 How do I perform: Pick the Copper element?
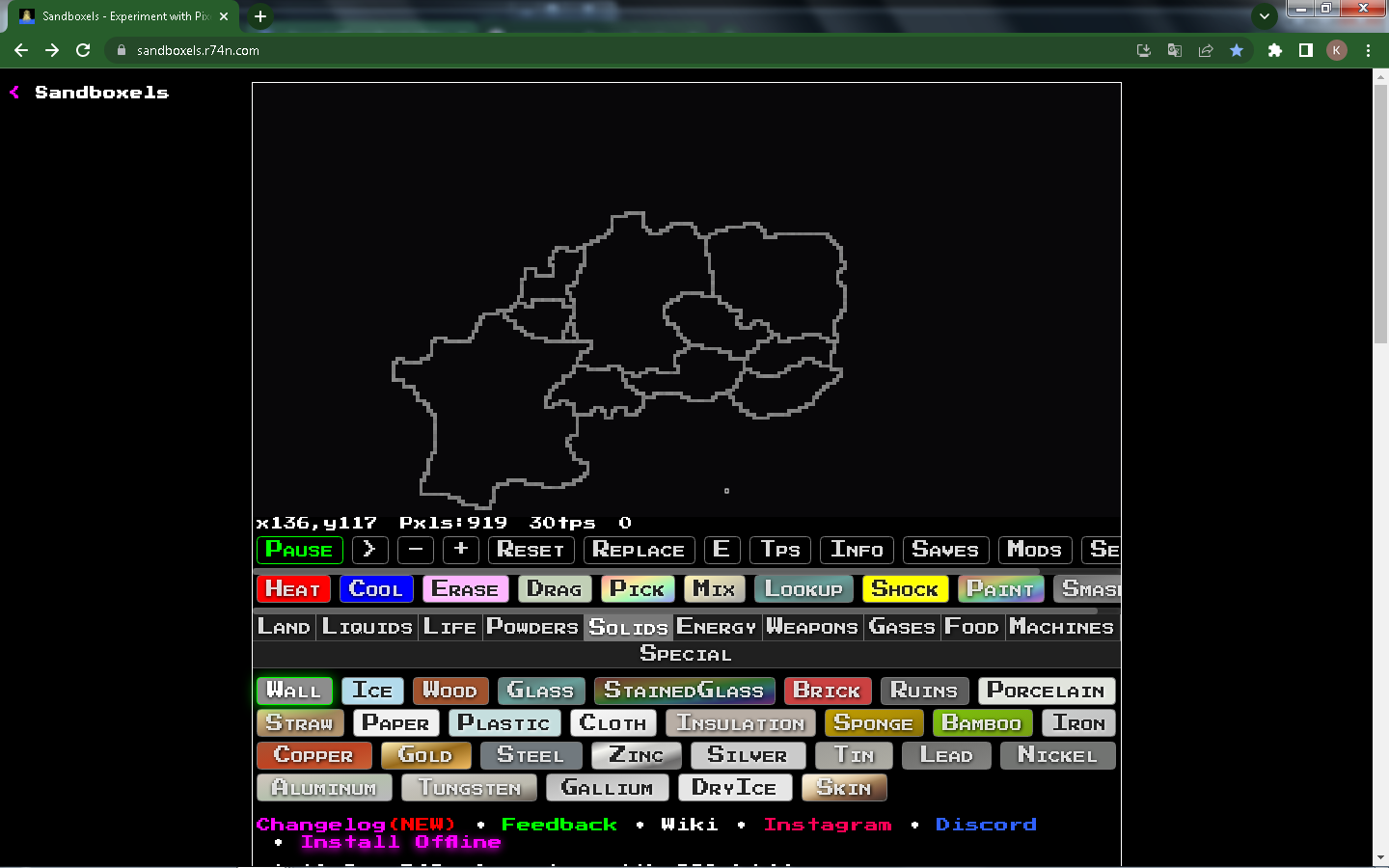coord(314,755)
